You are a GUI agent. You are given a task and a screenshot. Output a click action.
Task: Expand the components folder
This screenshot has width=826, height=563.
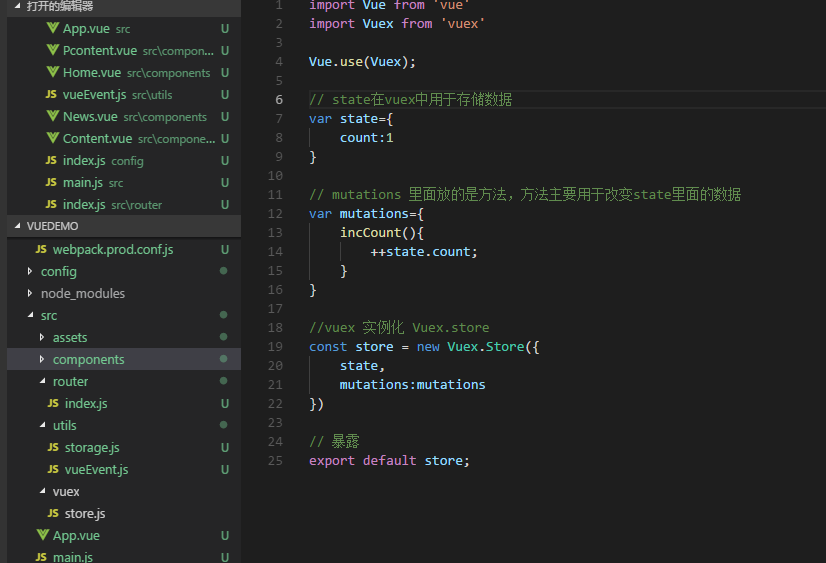(x=42, y=359)
